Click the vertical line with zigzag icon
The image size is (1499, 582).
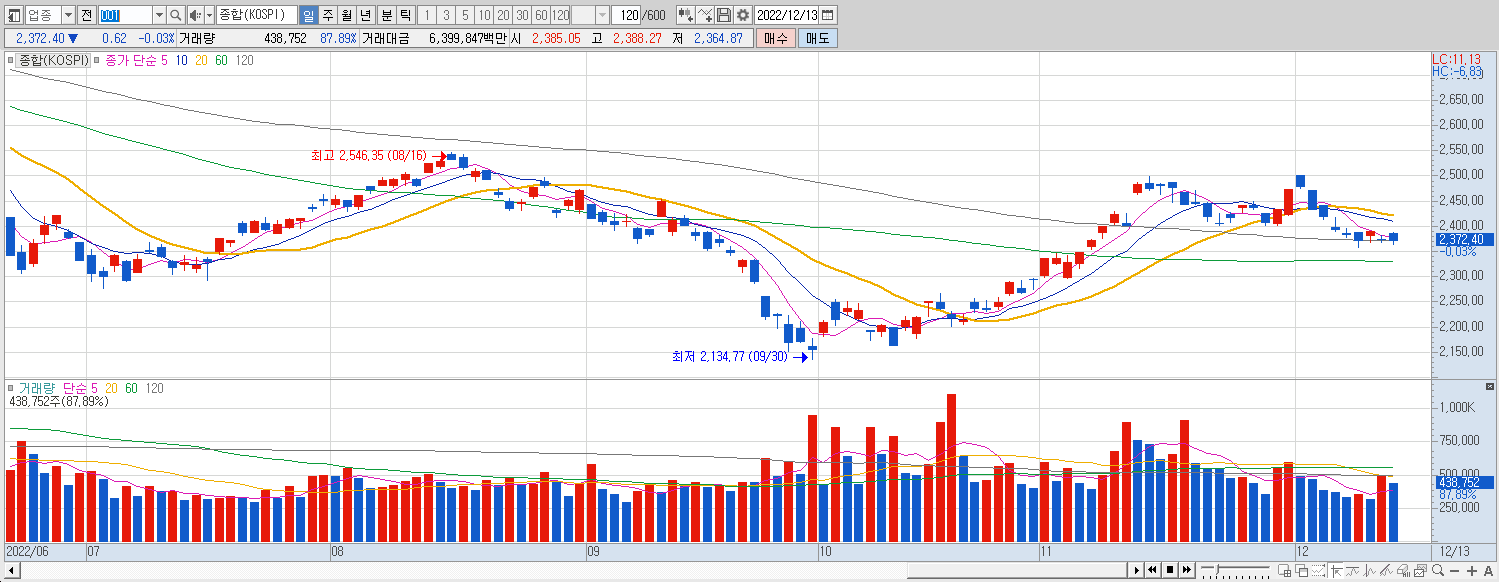tap(1370, 570)
